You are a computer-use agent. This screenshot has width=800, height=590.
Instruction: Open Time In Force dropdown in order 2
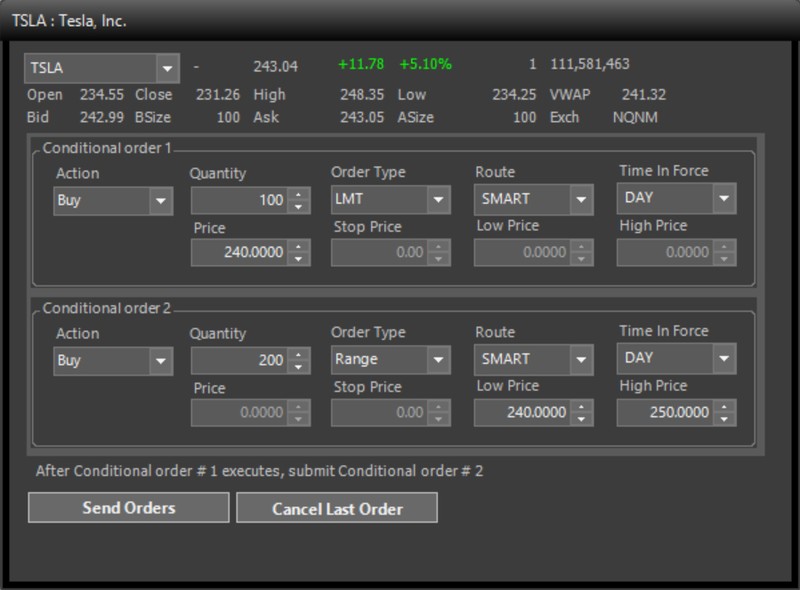point(724,358)
